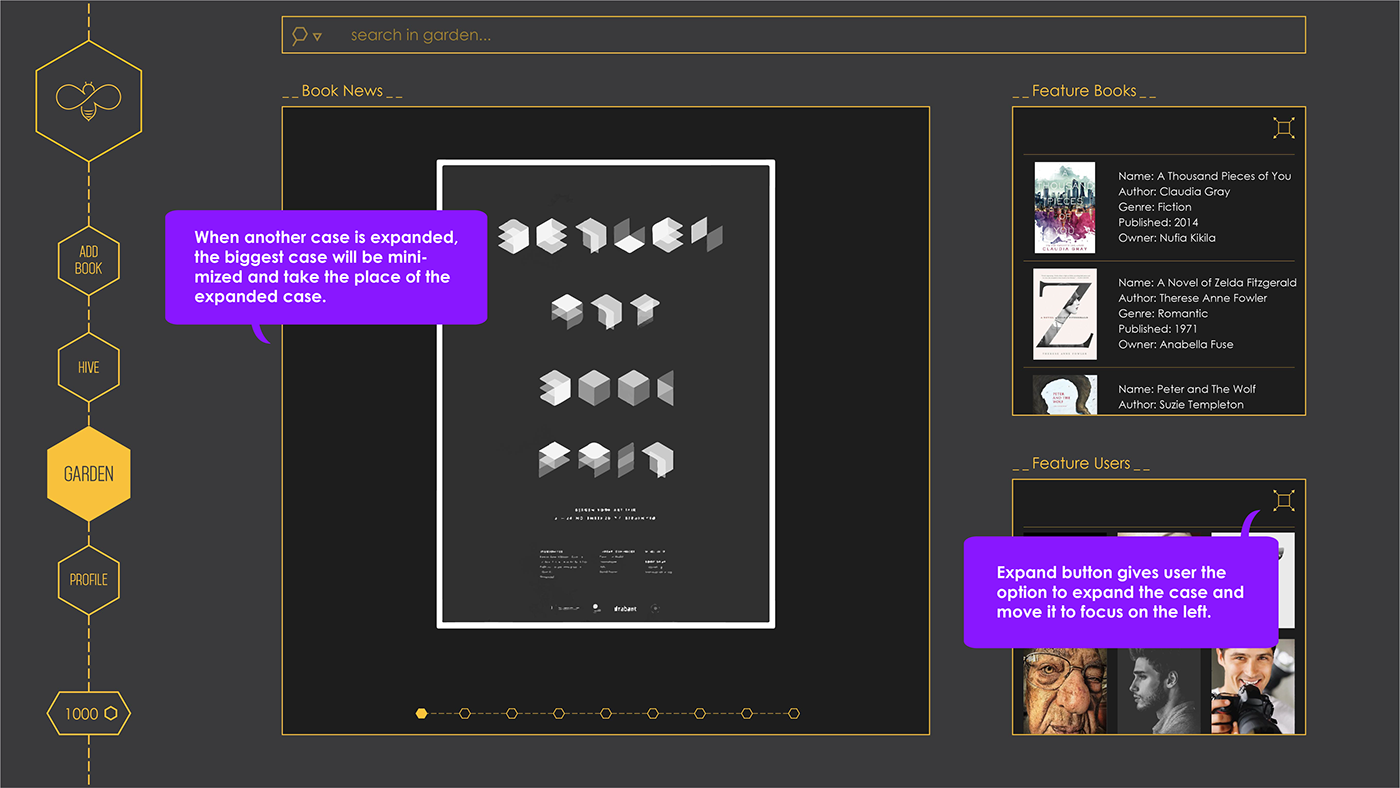Open A Thousand Pieces of You cover
Screen dimensions: 1400x788
[1064, 207]
